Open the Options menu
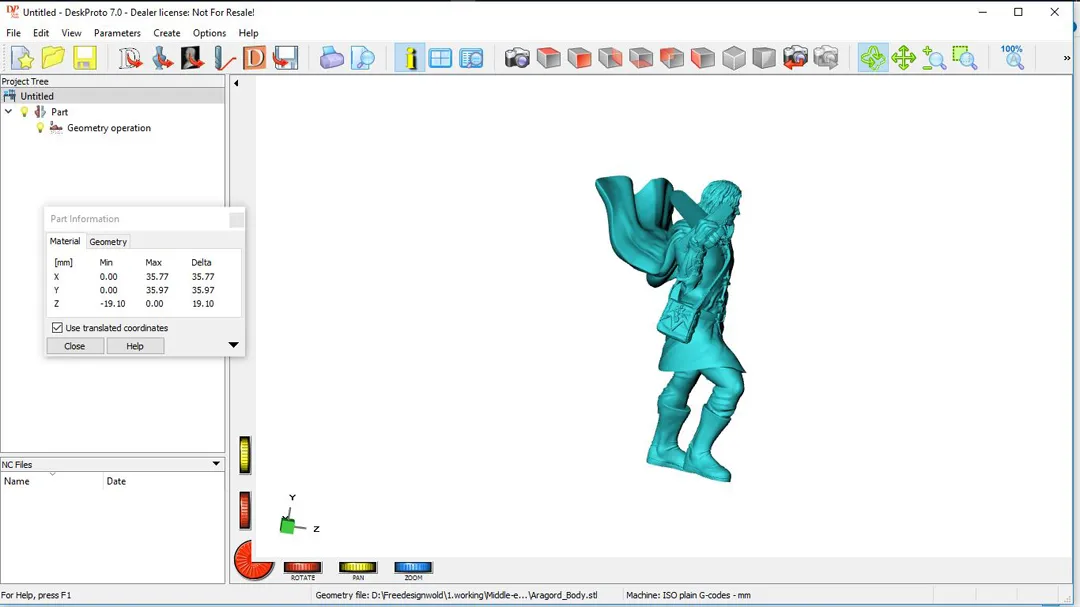The image size is (1080, 607). [x=209, y=33]
